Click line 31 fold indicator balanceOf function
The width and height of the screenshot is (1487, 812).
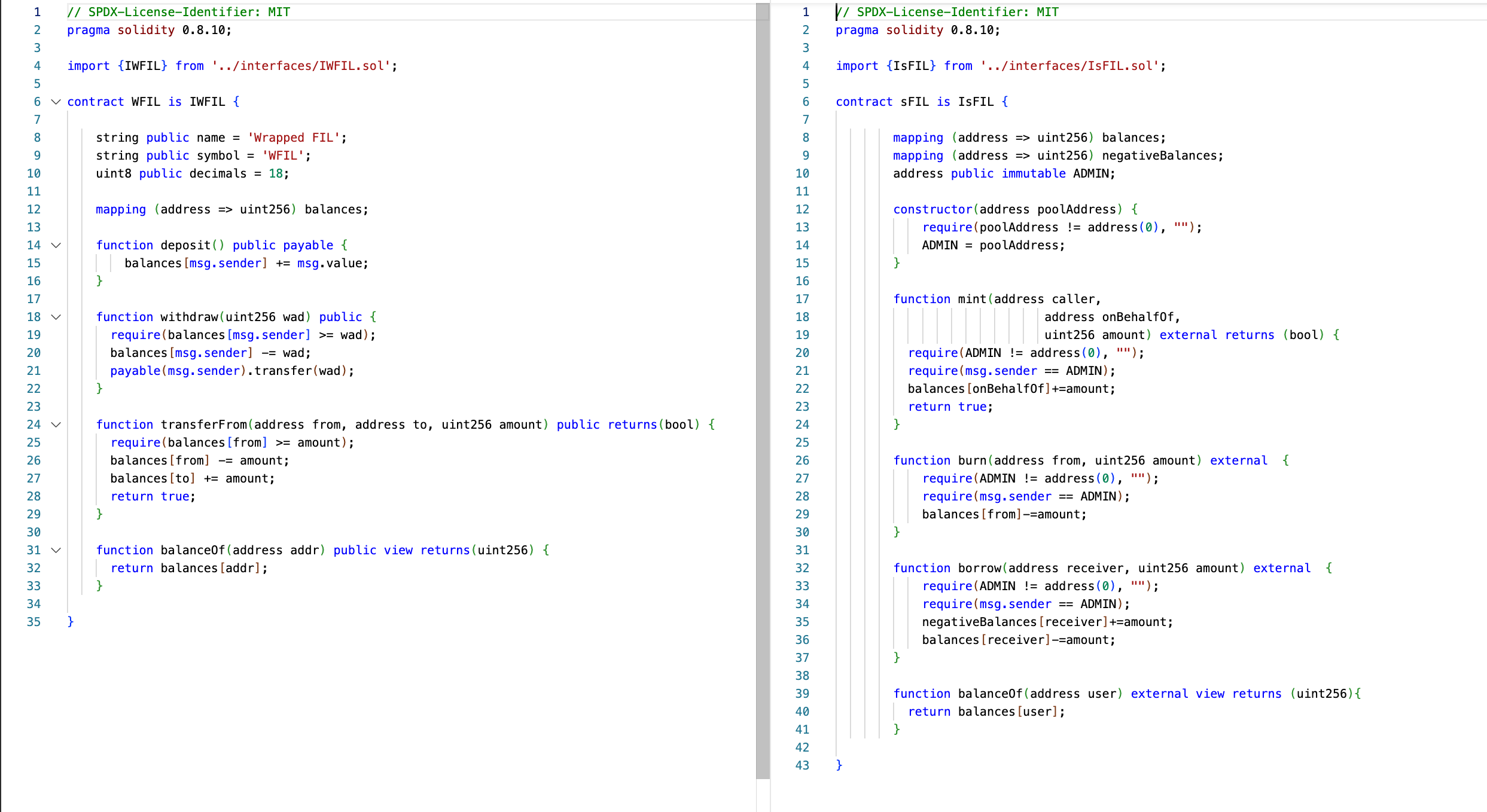tap(57, 550)
